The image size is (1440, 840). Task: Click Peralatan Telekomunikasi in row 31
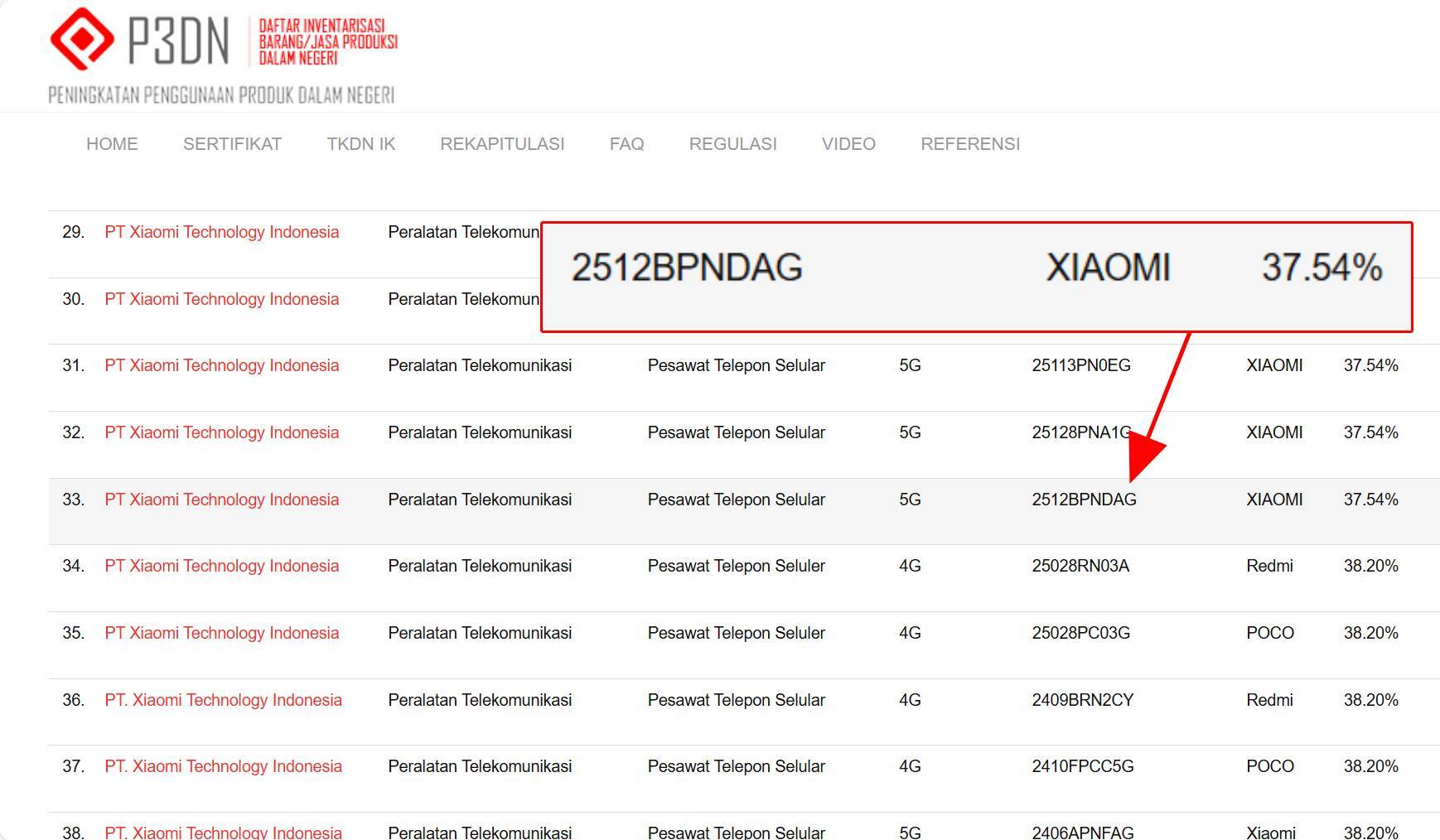pyautogui.click(x=480, y=365)
